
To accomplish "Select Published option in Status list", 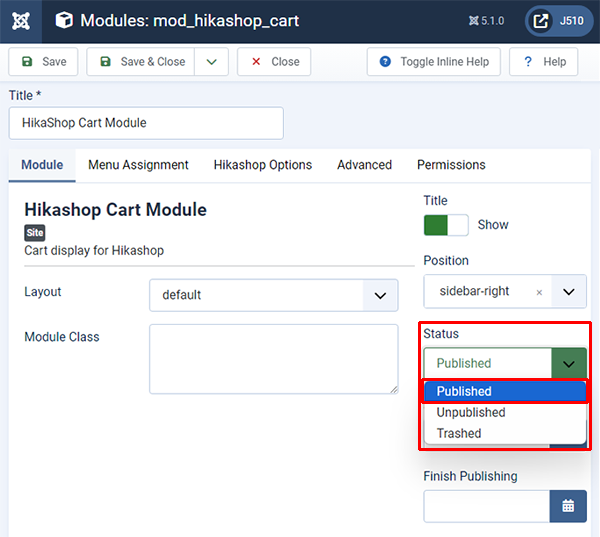I will (505, 391).
